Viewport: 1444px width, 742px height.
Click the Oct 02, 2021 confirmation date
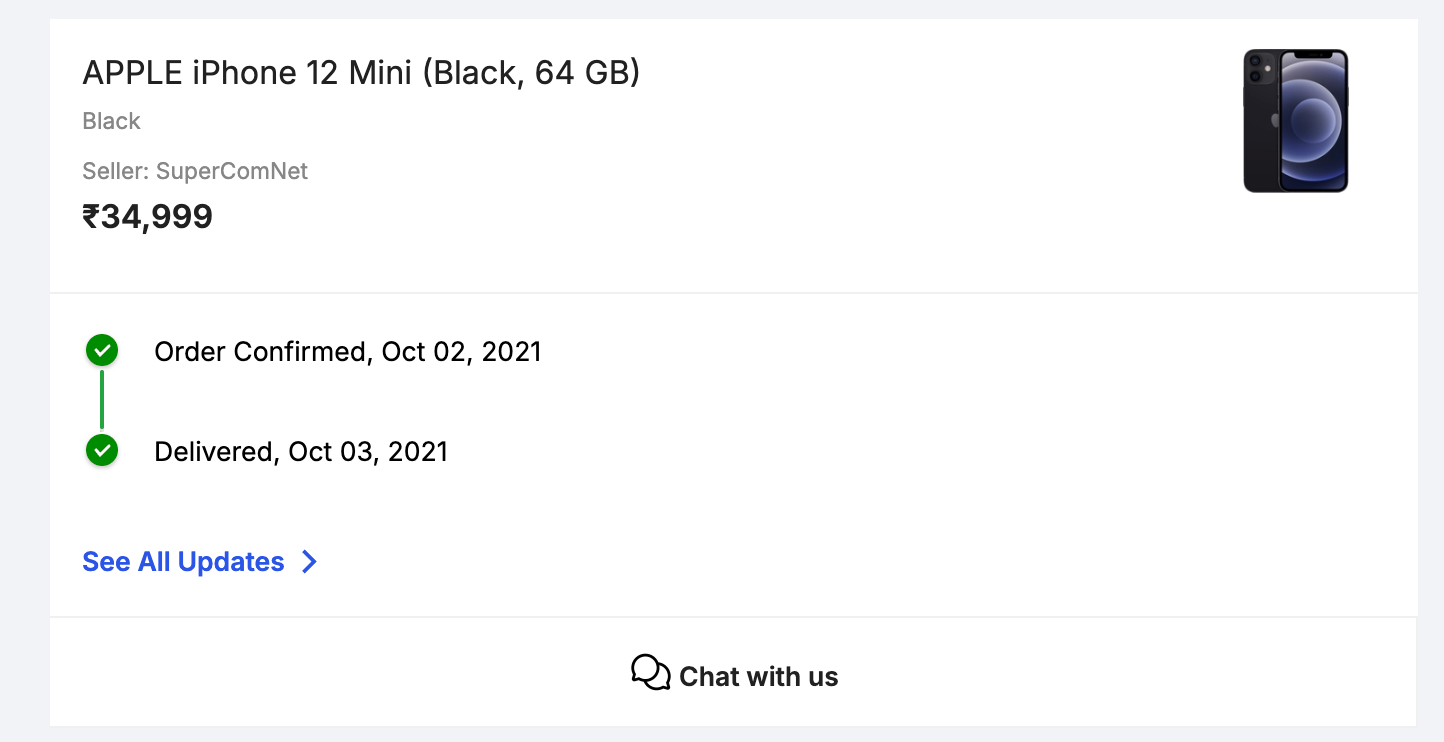click(x=461, y=352)
